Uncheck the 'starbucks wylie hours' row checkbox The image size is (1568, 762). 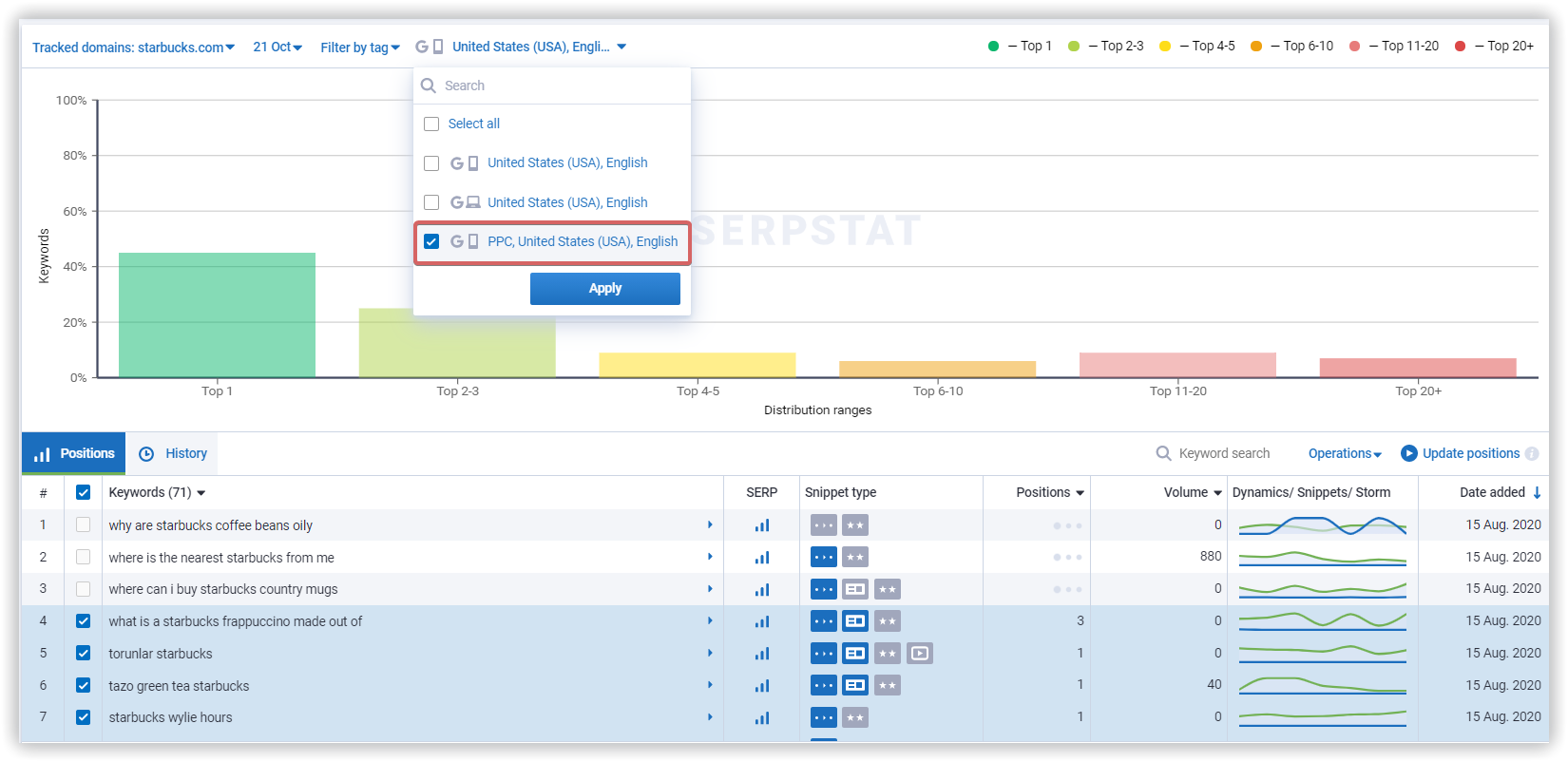83,717
